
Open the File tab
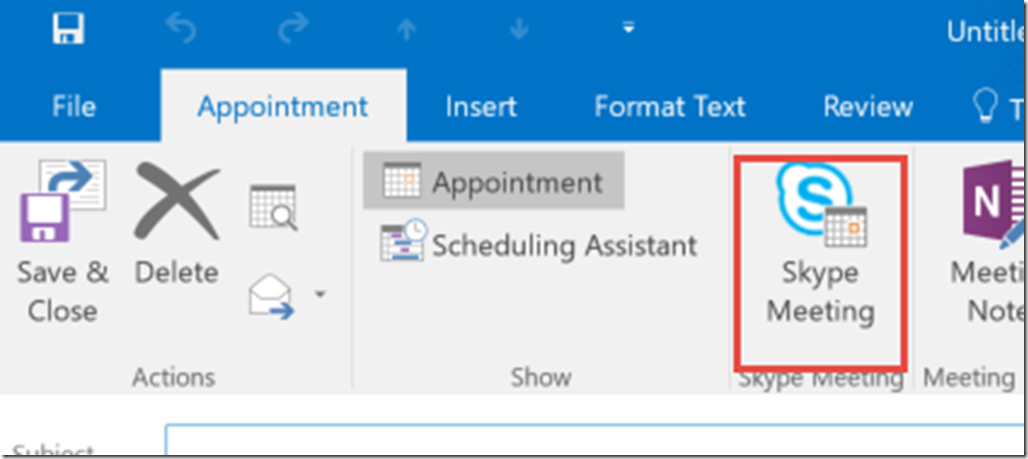[x=73, y=106]
